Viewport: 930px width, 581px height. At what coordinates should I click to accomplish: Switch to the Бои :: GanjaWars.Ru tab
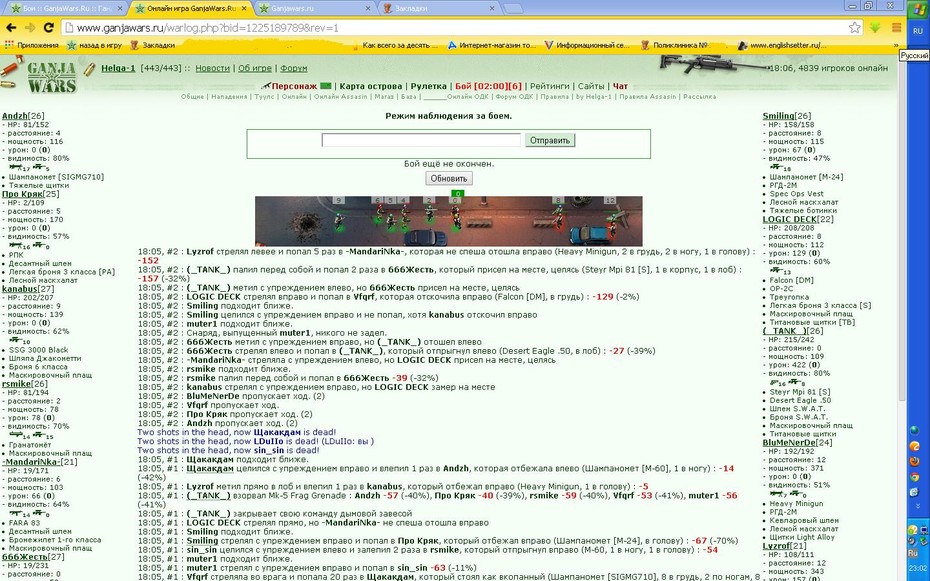tap(66, 8)
